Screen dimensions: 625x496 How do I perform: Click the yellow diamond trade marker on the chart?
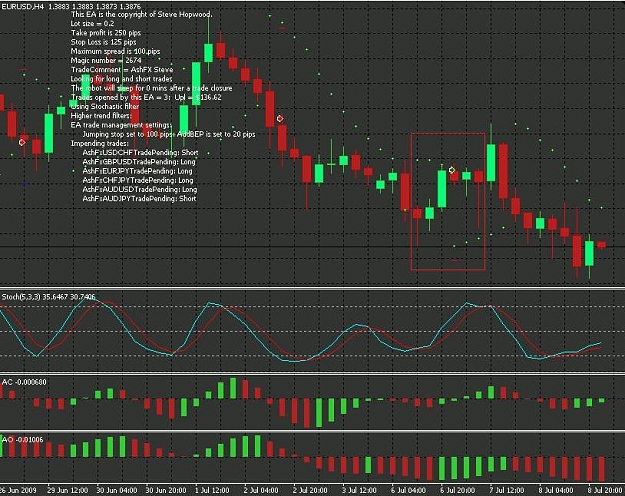(452, 170)
